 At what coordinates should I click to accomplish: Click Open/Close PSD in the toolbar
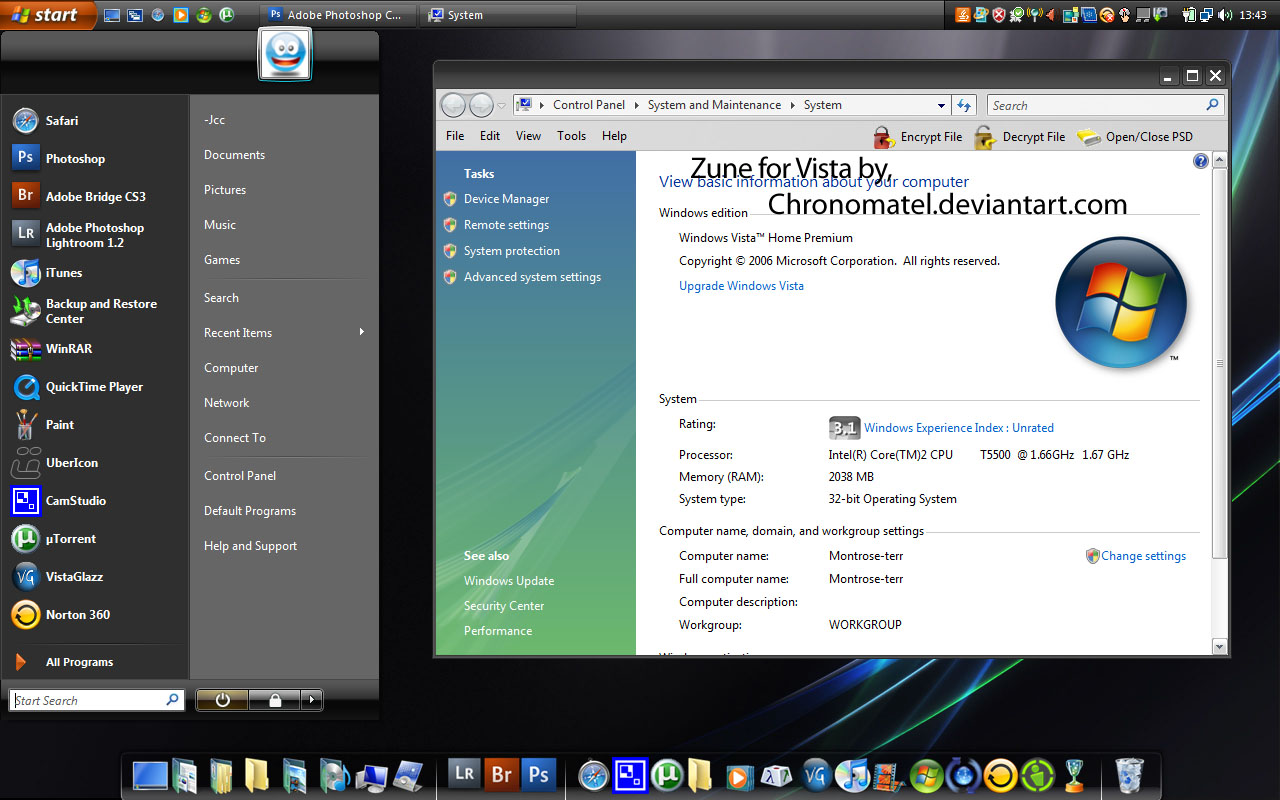(1135, 137)
